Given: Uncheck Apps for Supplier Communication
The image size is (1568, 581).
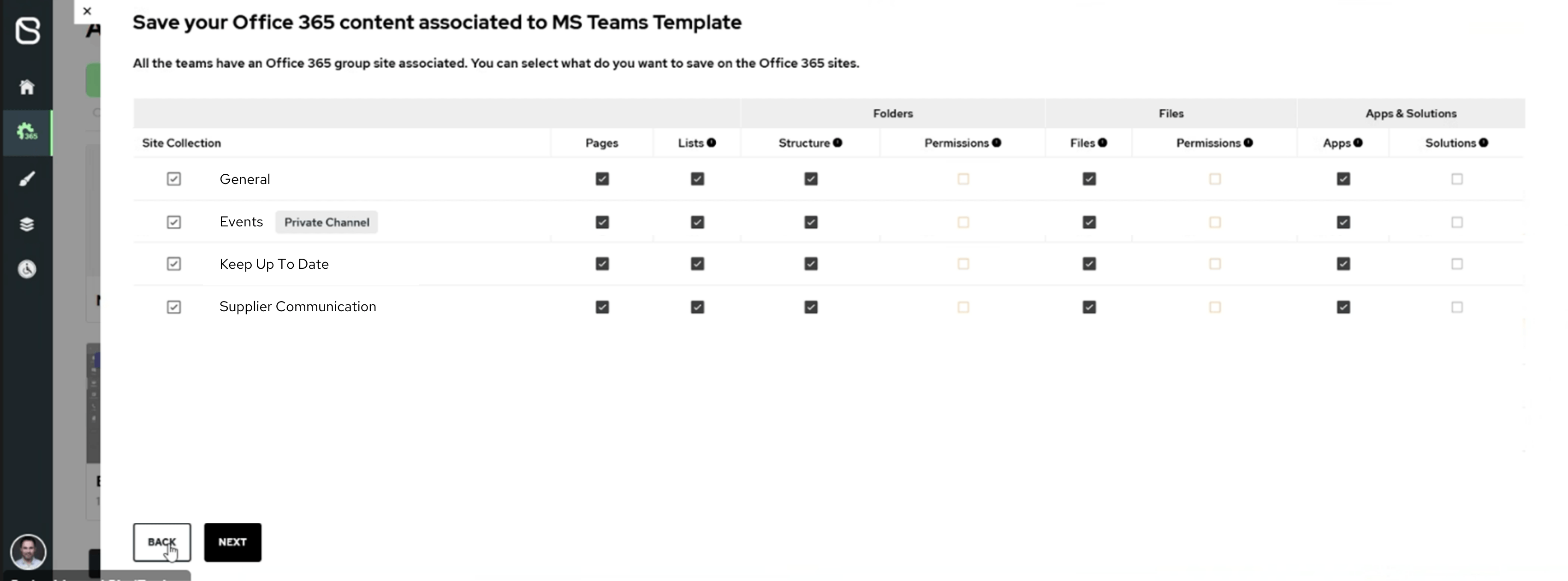Looking at the screenshot, I should (x=1343, y=307).
